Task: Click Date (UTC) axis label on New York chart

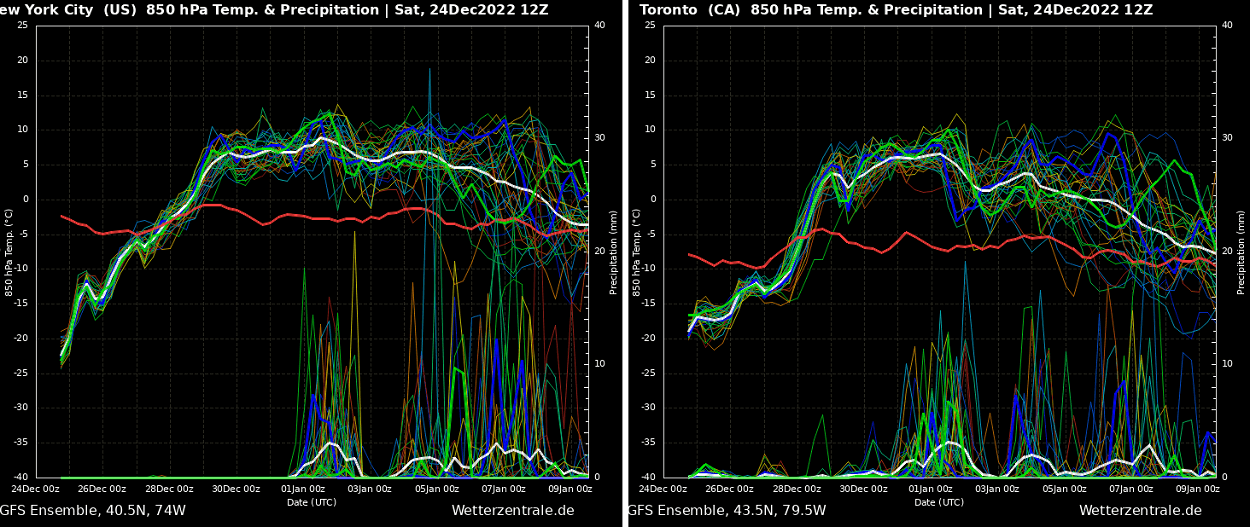Action: (311, 502)
